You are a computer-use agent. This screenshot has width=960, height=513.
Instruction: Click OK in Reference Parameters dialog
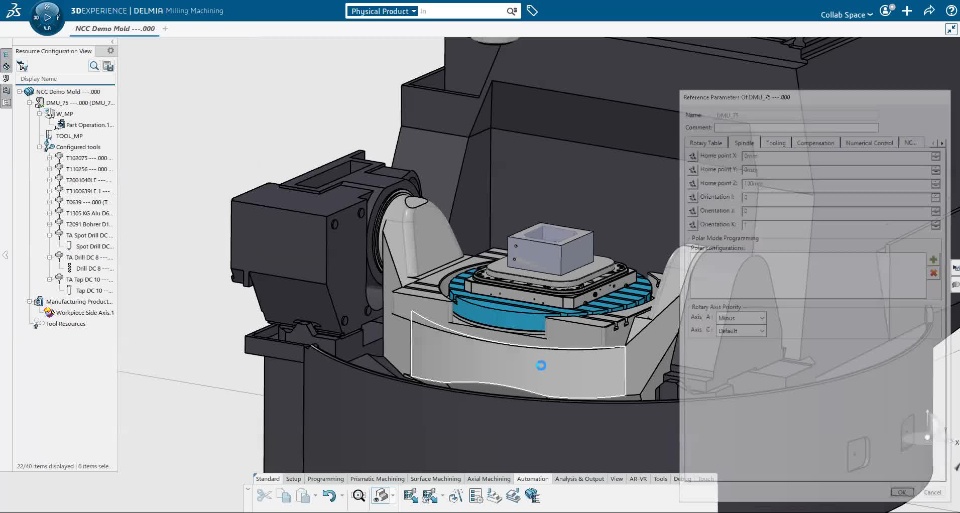901,492
